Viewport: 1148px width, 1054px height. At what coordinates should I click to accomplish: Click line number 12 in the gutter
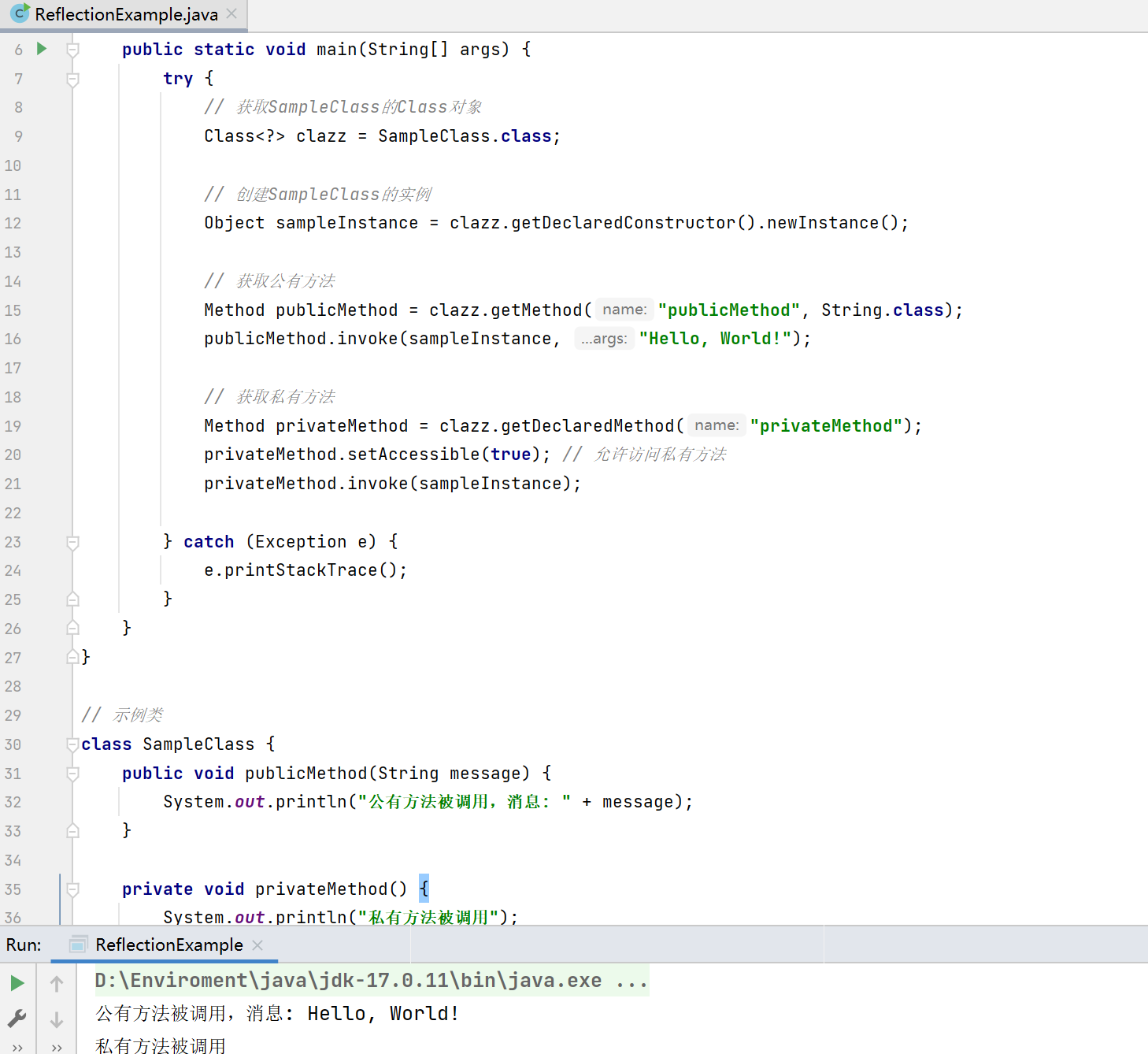click(13, 223)
